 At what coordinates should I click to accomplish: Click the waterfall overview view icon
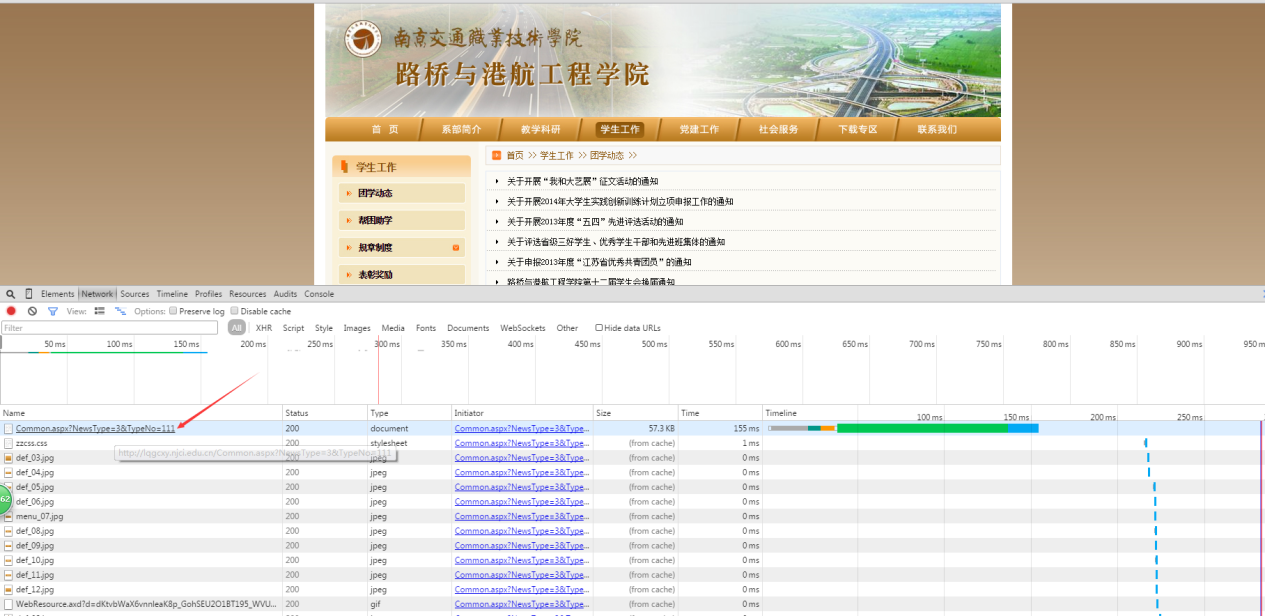pos(120,311)
